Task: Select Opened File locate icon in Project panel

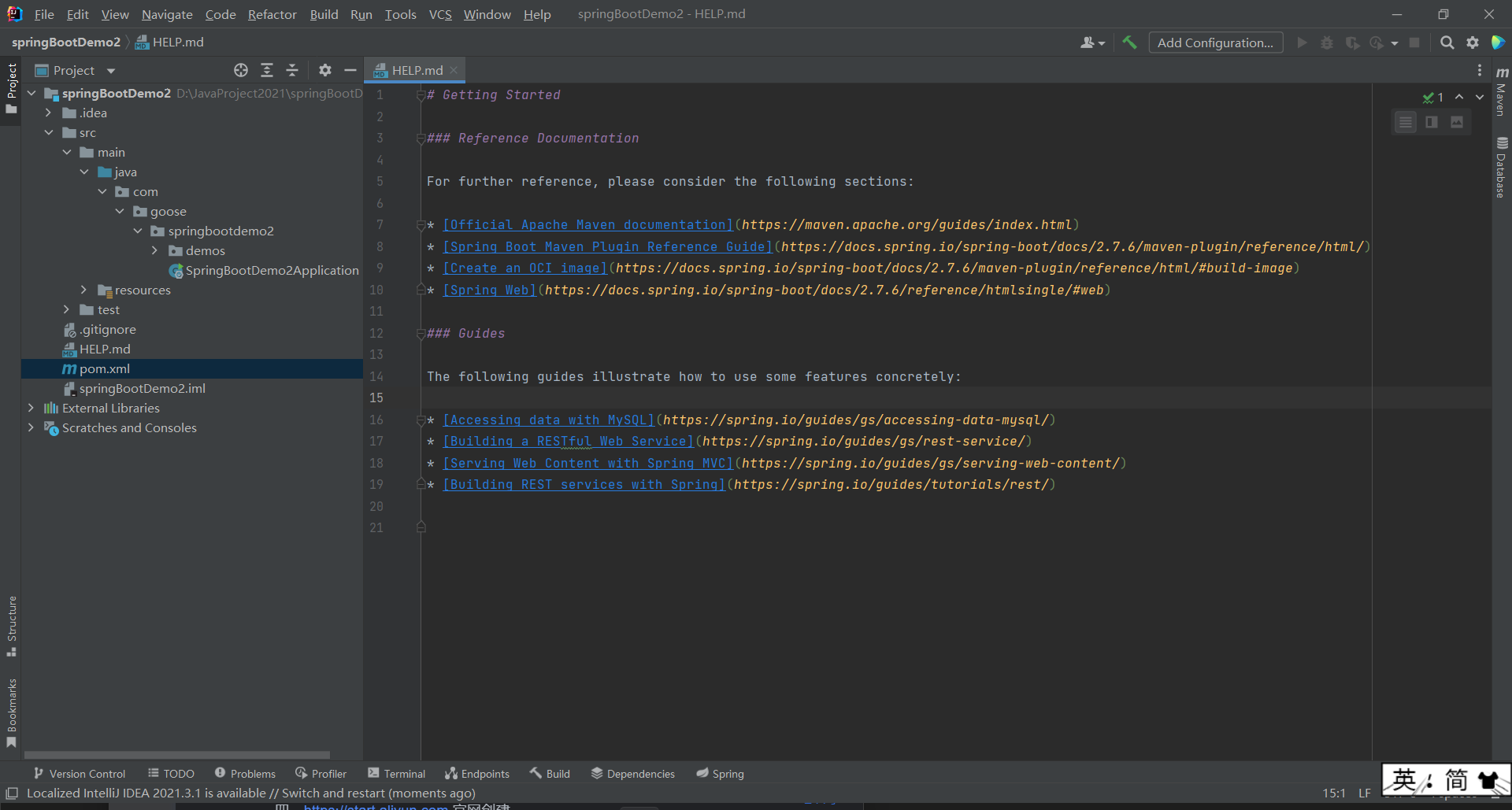Action: click(x=241, y=70)
